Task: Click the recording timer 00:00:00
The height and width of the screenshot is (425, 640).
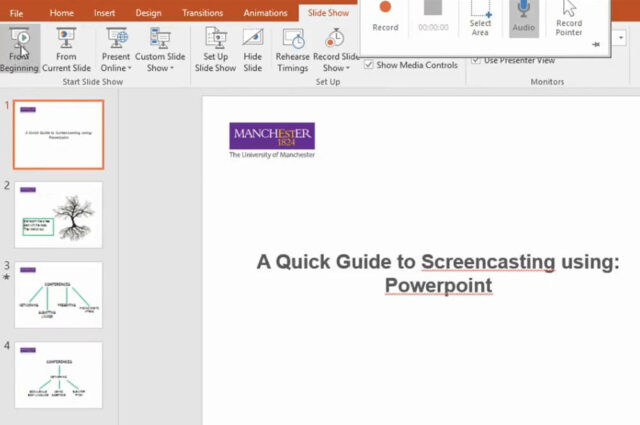Action: click(433, 27)
